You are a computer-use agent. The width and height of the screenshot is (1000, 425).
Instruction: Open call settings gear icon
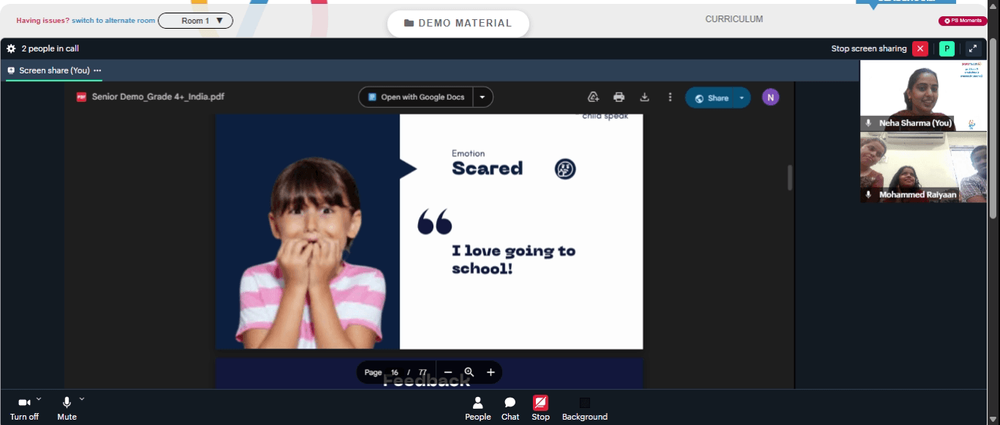11,48
